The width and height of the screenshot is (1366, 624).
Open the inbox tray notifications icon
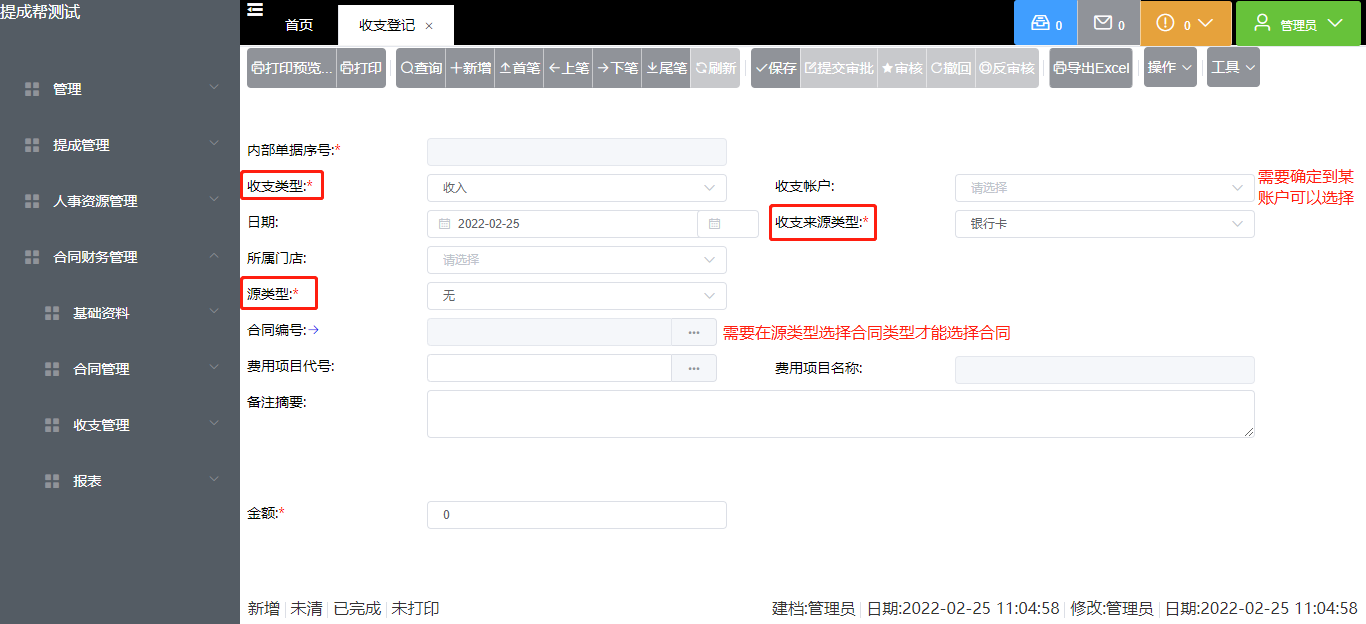tap(1045, 23)
